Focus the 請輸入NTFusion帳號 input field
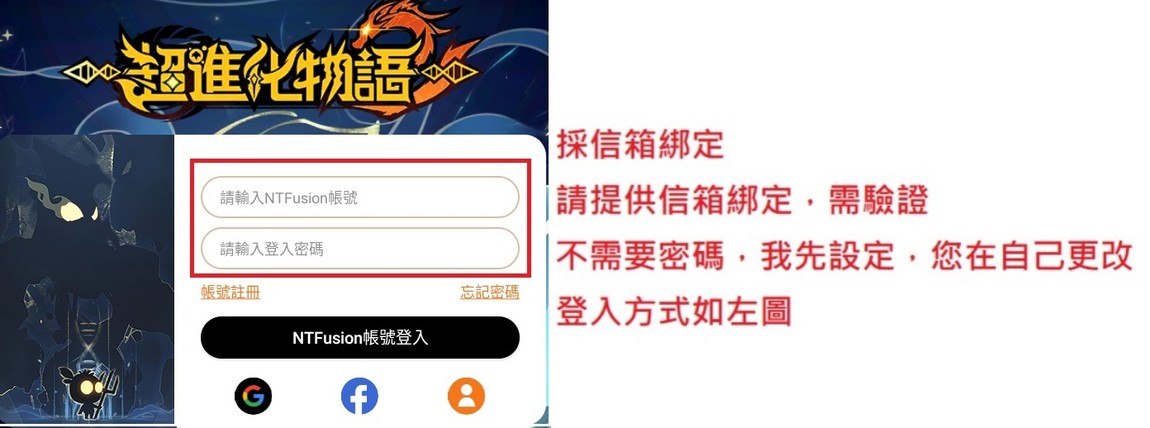 coord(360,197)
